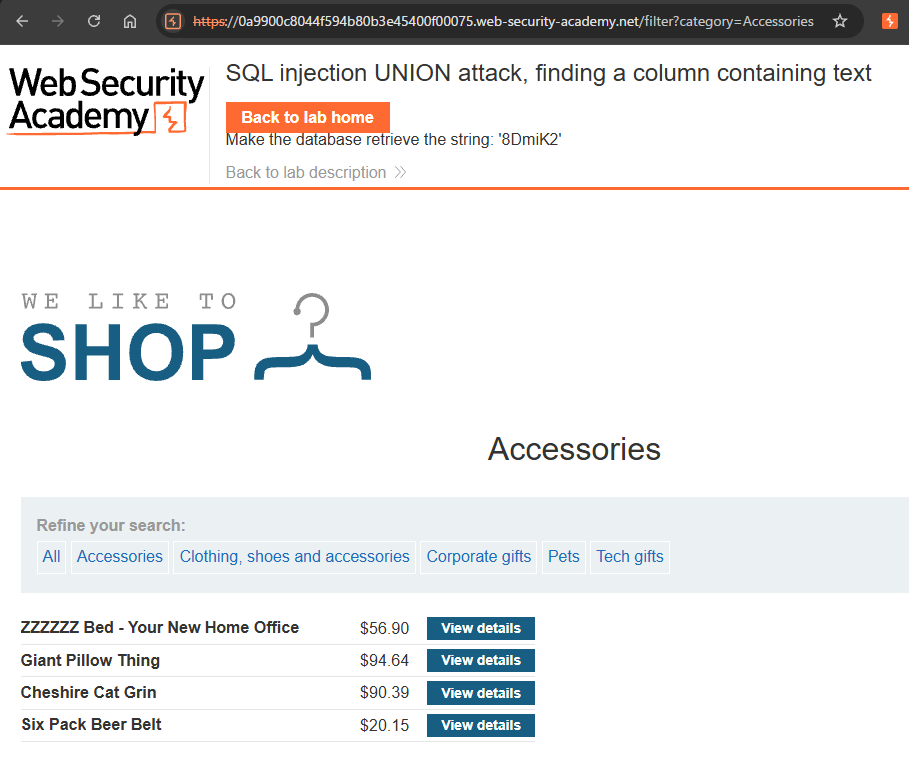The height and width of the screenshot is (778, 909).
Task: Open the Burp extension icon in toolbar
Action: click(x=889, y=21)
